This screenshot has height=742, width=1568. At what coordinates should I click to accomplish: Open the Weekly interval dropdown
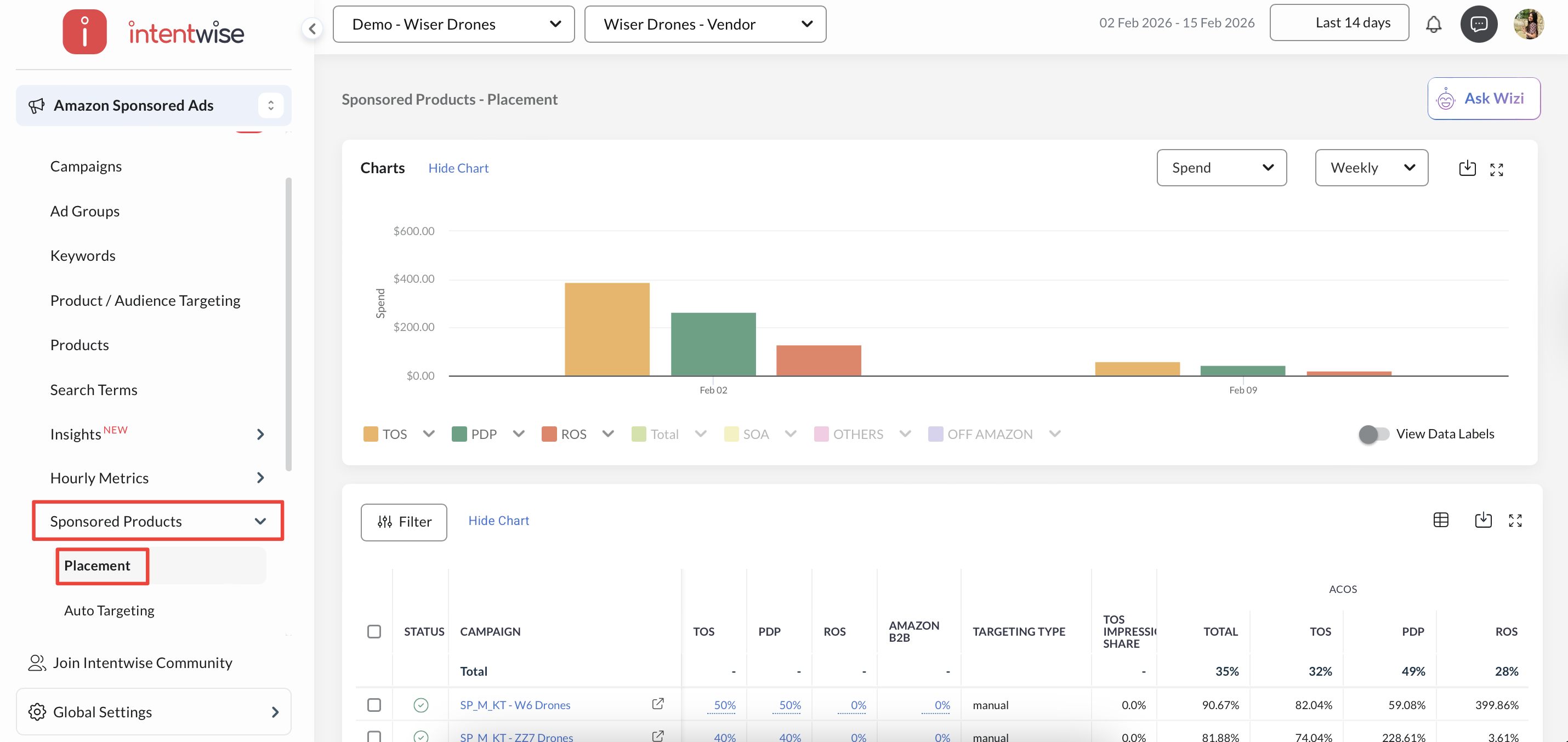click(x=1371, y=168)
